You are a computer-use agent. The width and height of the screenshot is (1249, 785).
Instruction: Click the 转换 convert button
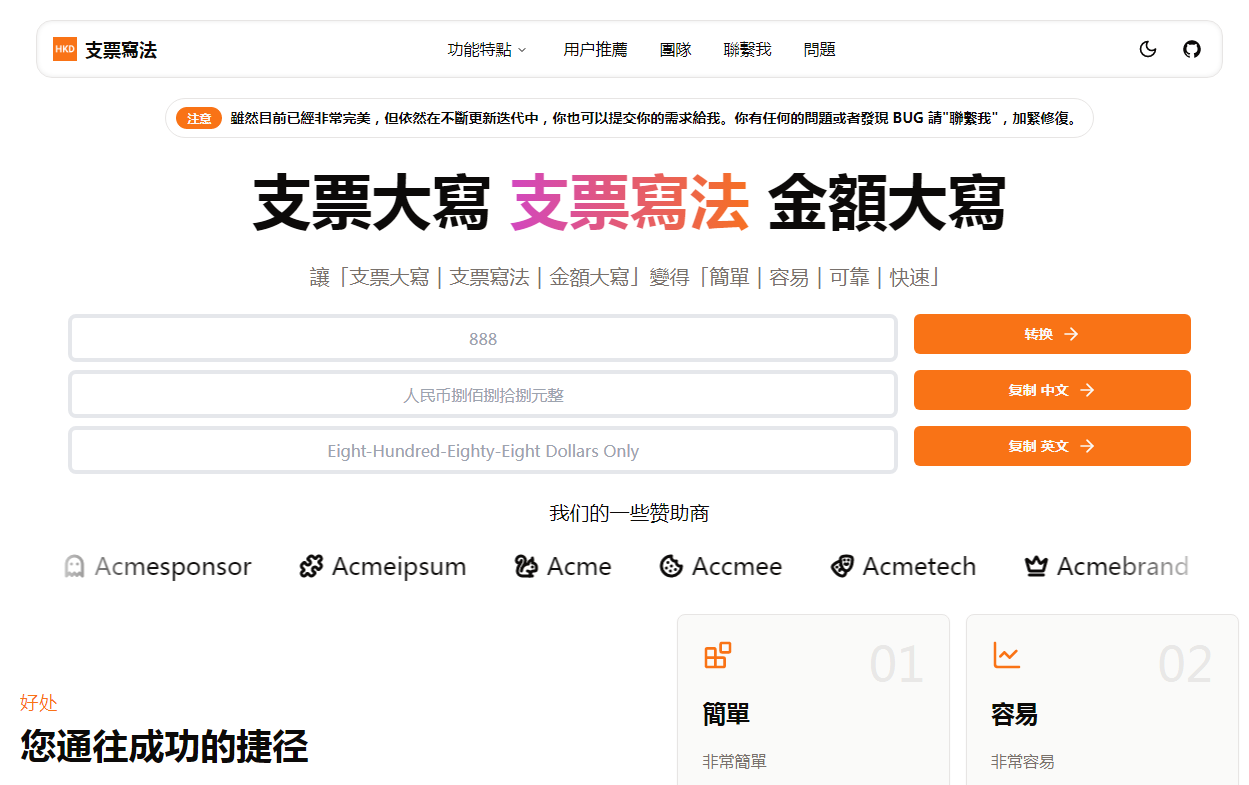click(x=1051, y=334)
